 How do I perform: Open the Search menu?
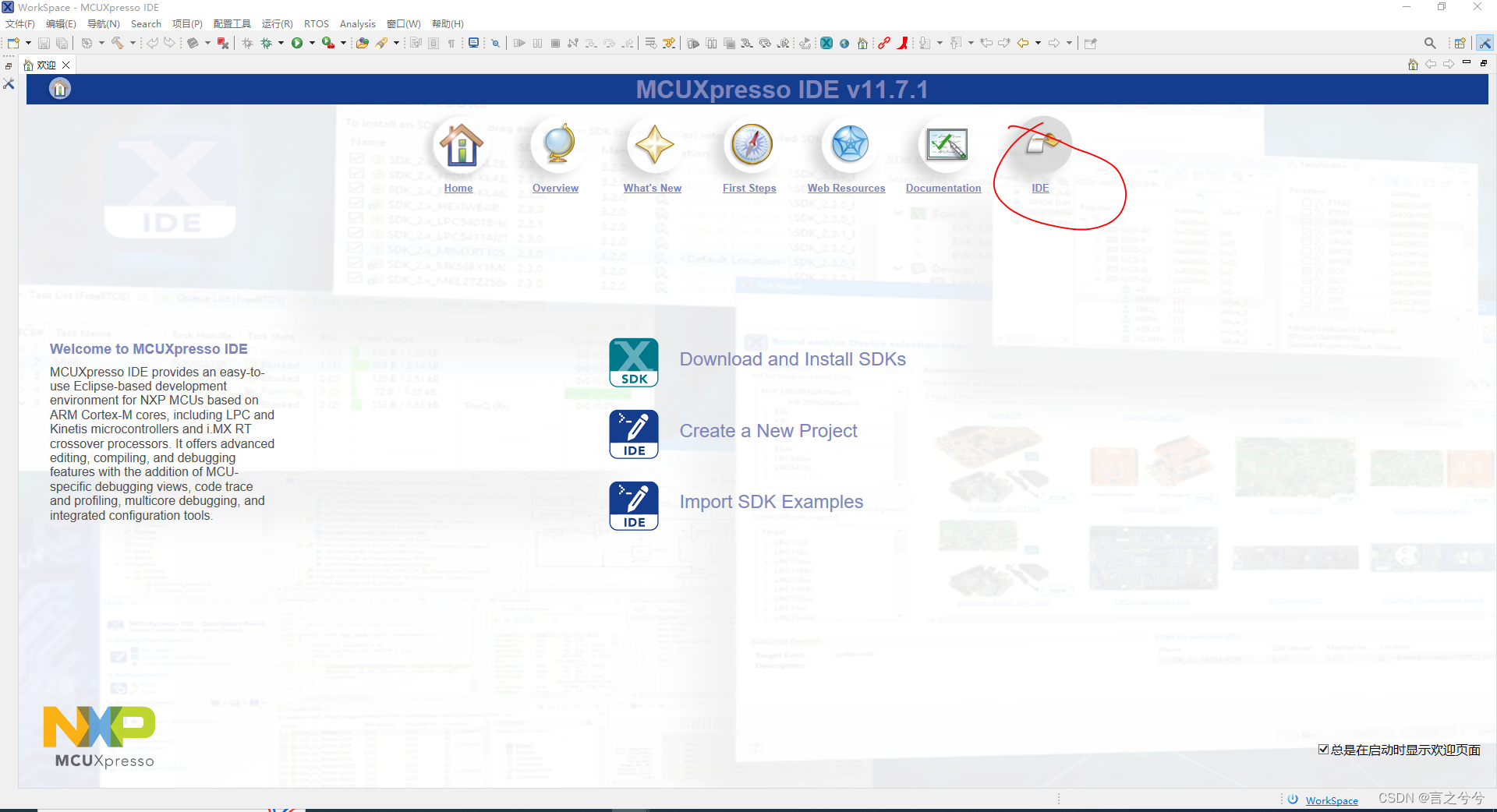tap(146, 24)
